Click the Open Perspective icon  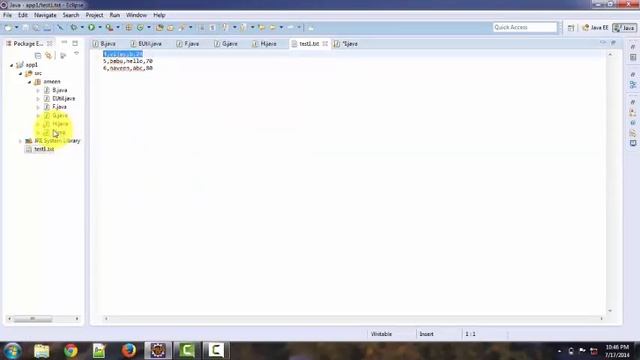pos(571,28)
